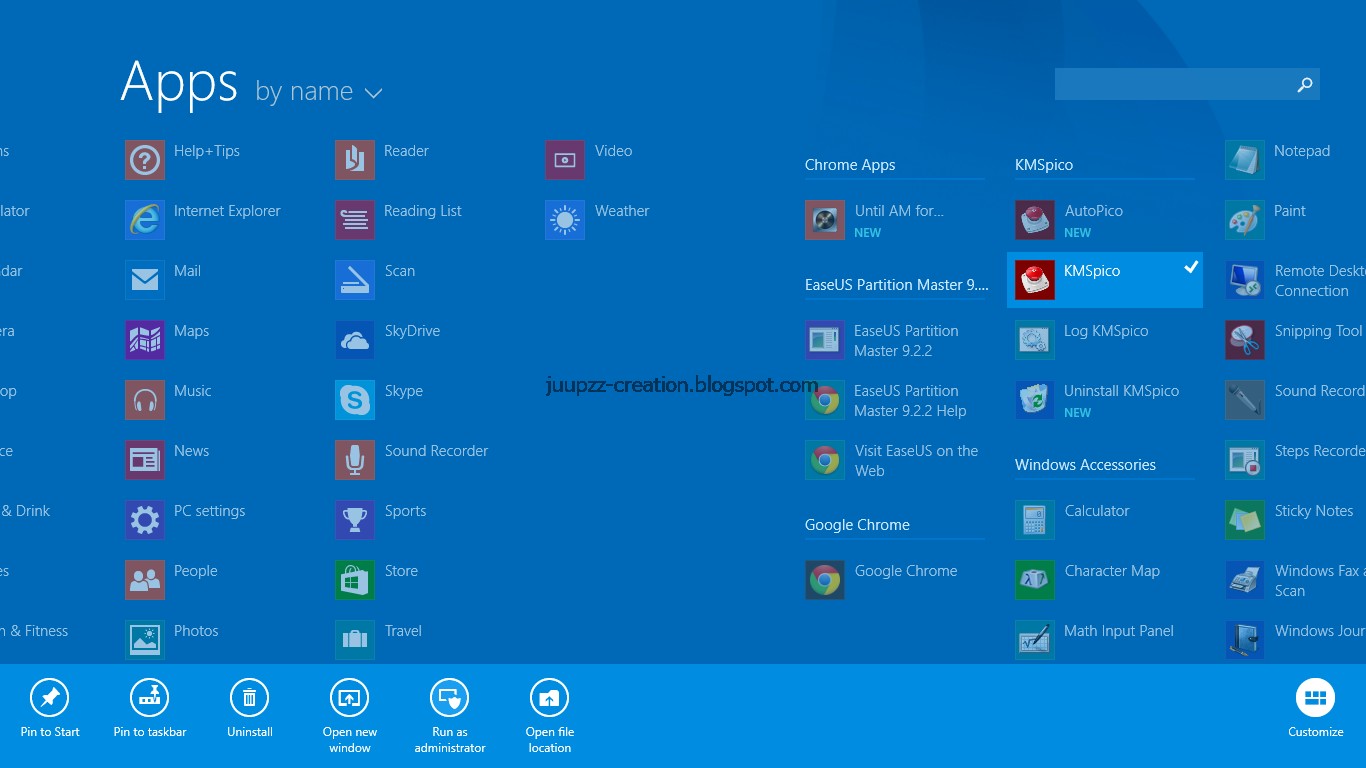Open the Paint palette icon
This screenshot has height=768, width=1366.
[1245, 220]
